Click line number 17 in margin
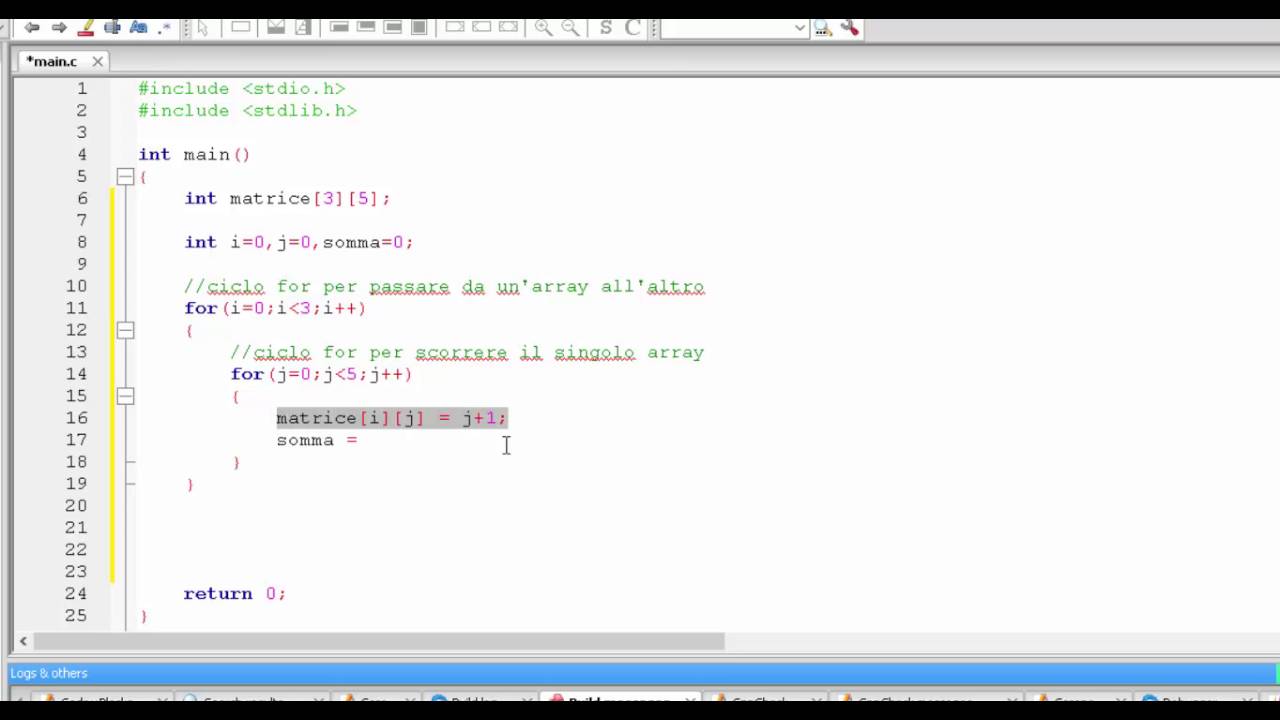The width and height of the screenshot is (1280, 720). [x=76, y=440]
